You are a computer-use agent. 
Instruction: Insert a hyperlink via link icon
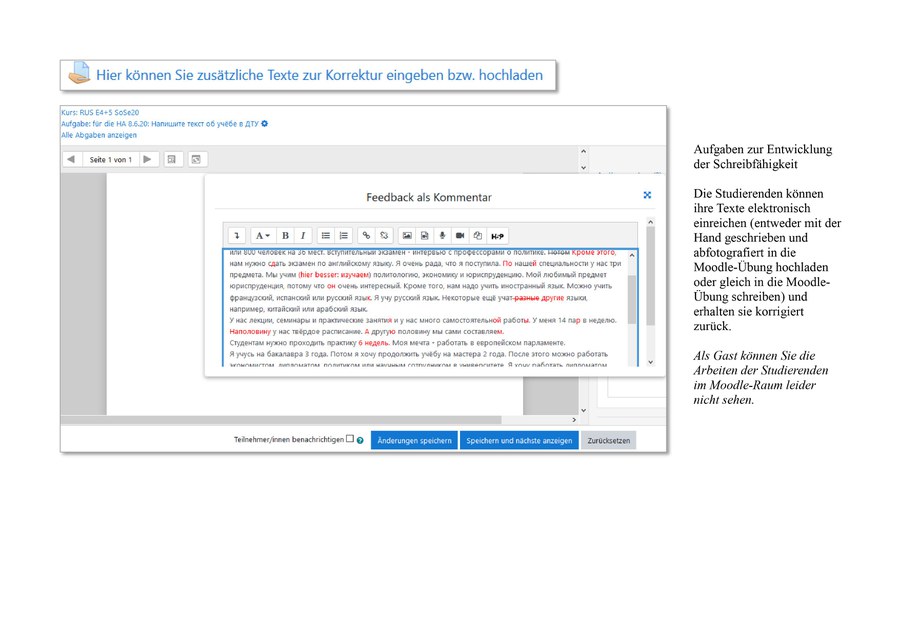[x=366, y=236]
